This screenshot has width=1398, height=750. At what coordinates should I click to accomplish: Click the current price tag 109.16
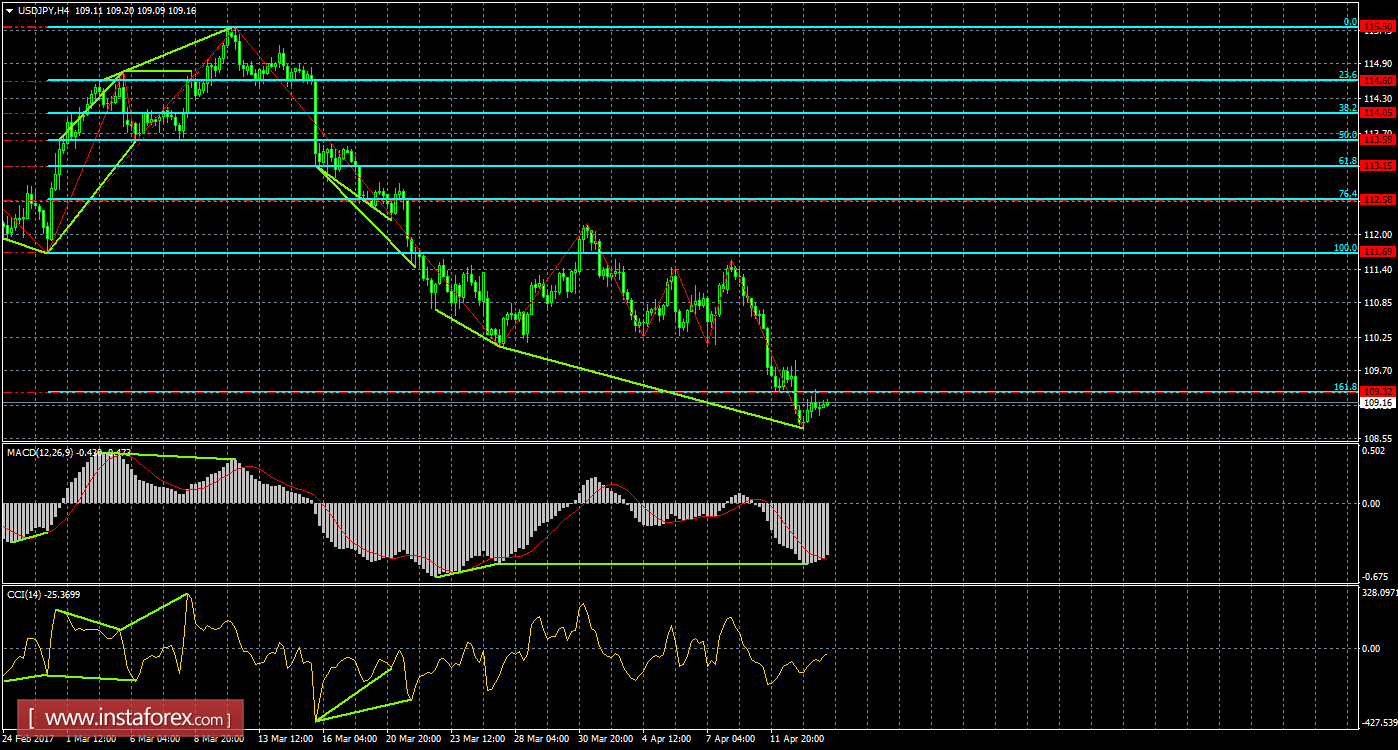(1378, 400)
